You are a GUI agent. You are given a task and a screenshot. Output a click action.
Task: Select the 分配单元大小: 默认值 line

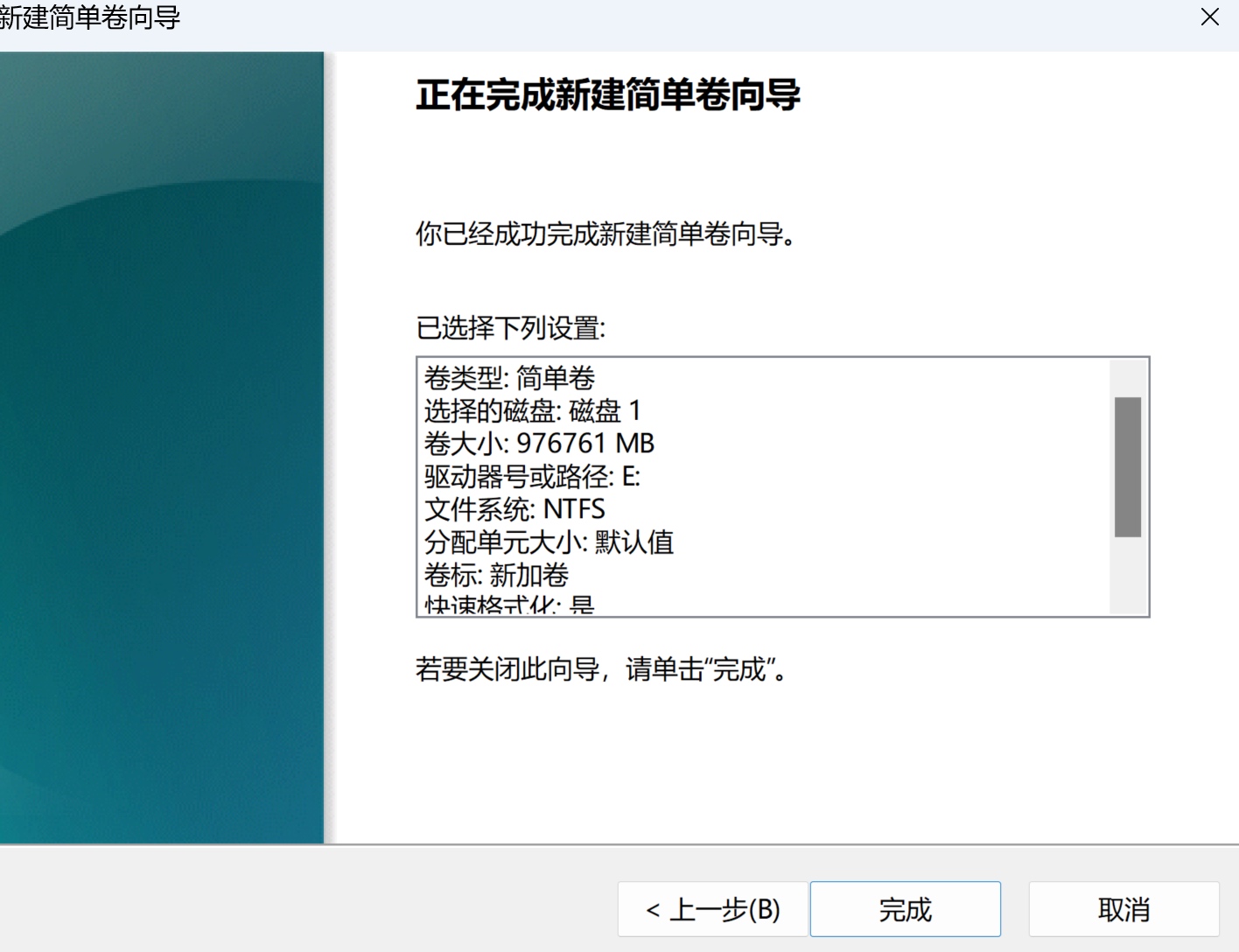(x=549, y=542)
